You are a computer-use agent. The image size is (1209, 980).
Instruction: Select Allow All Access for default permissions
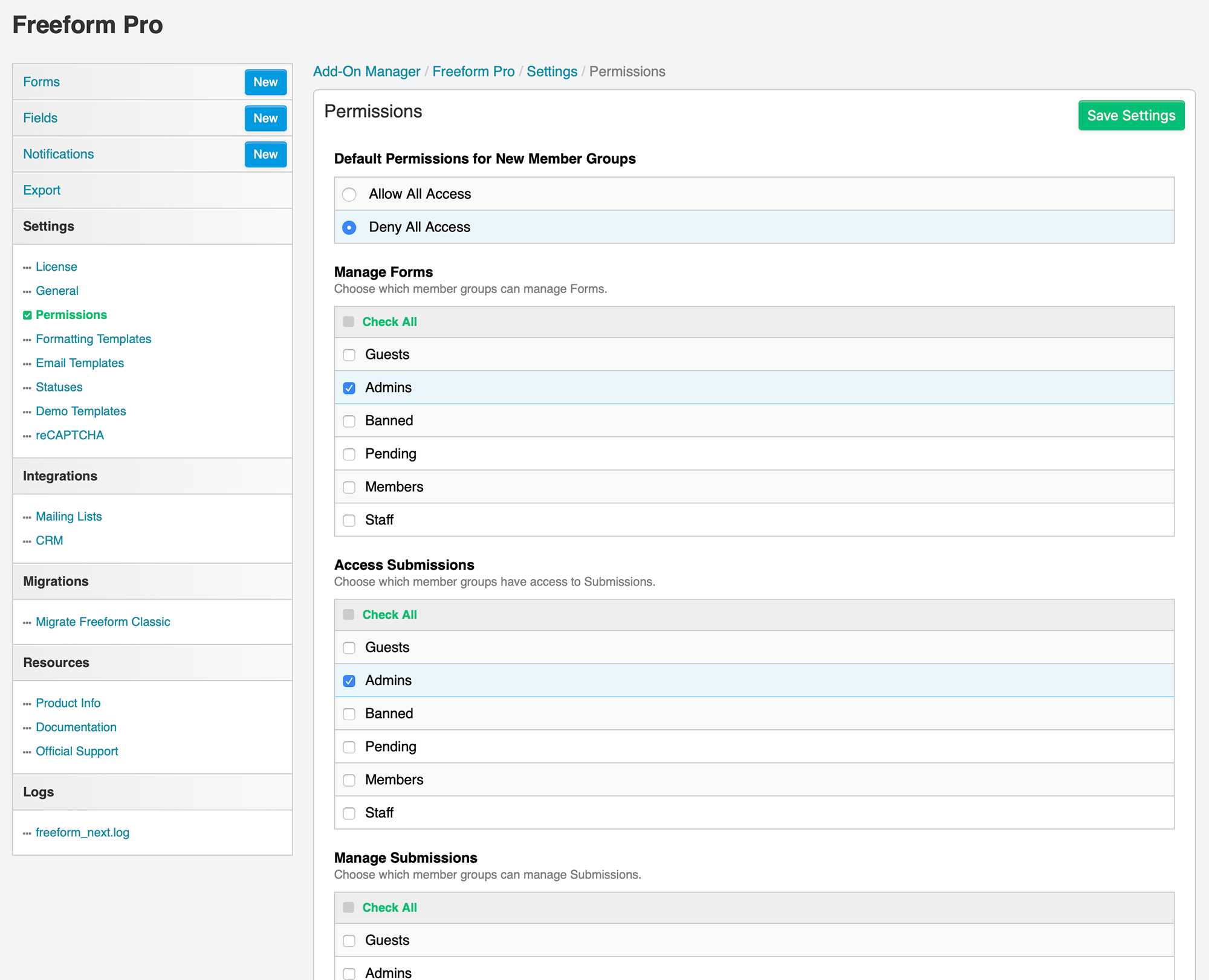[349, 195]
